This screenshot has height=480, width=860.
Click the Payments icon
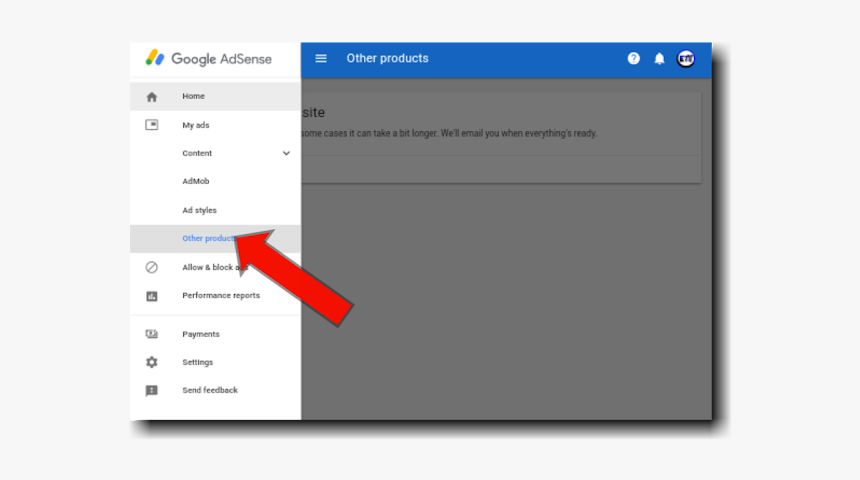[x=152, y=334]
